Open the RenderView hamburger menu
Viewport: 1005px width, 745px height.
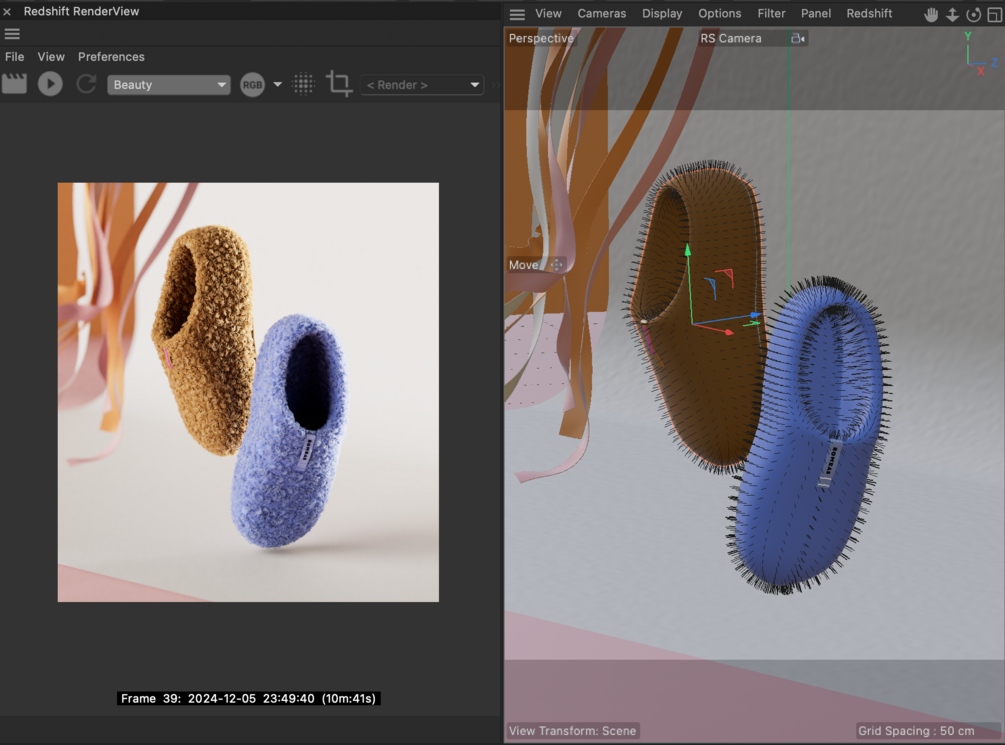click(12, 34)
